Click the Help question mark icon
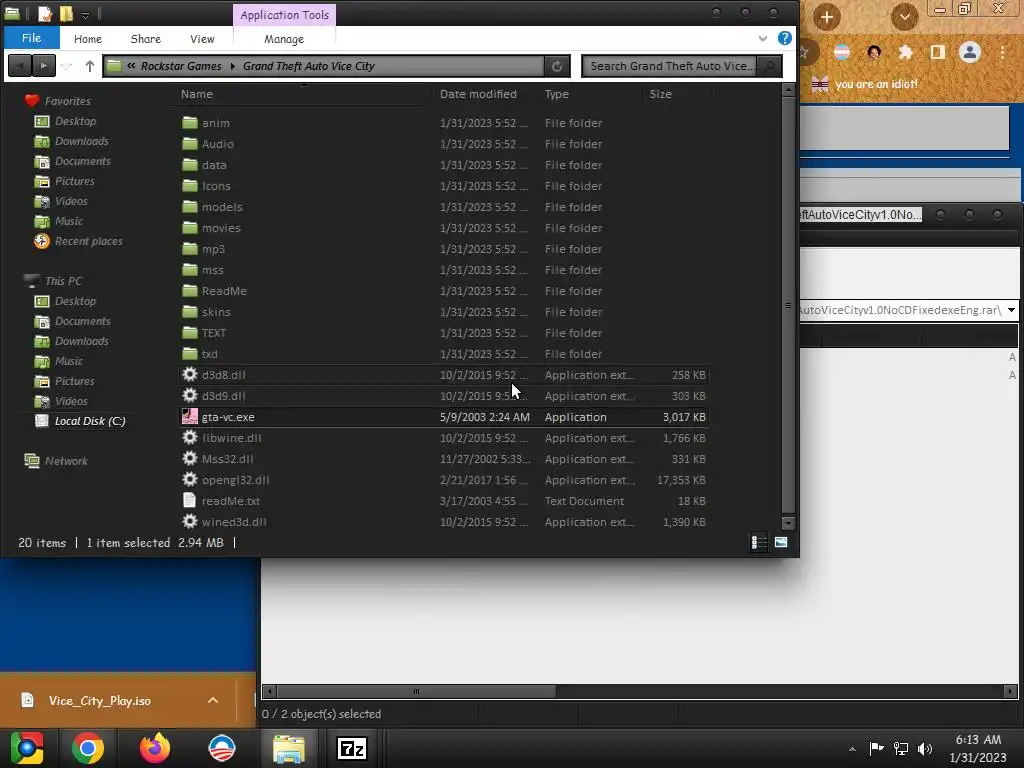 784,38
